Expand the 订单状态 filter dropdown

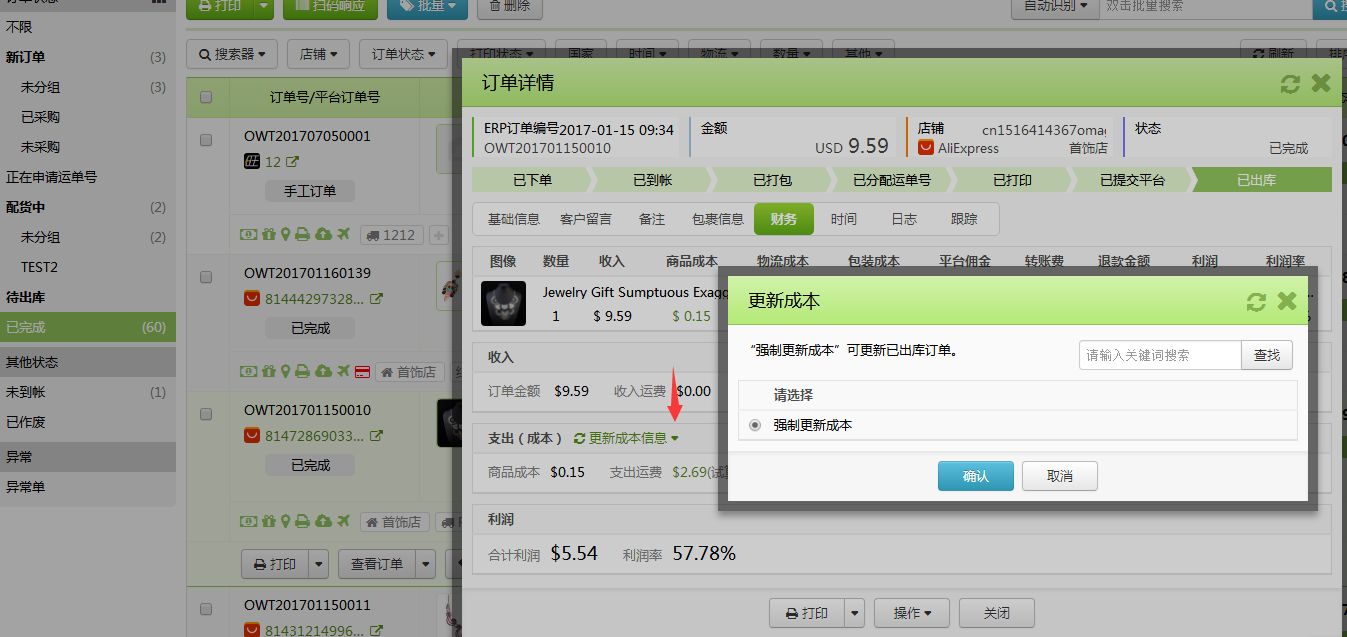pyautogui.click(x=404, y=54)
